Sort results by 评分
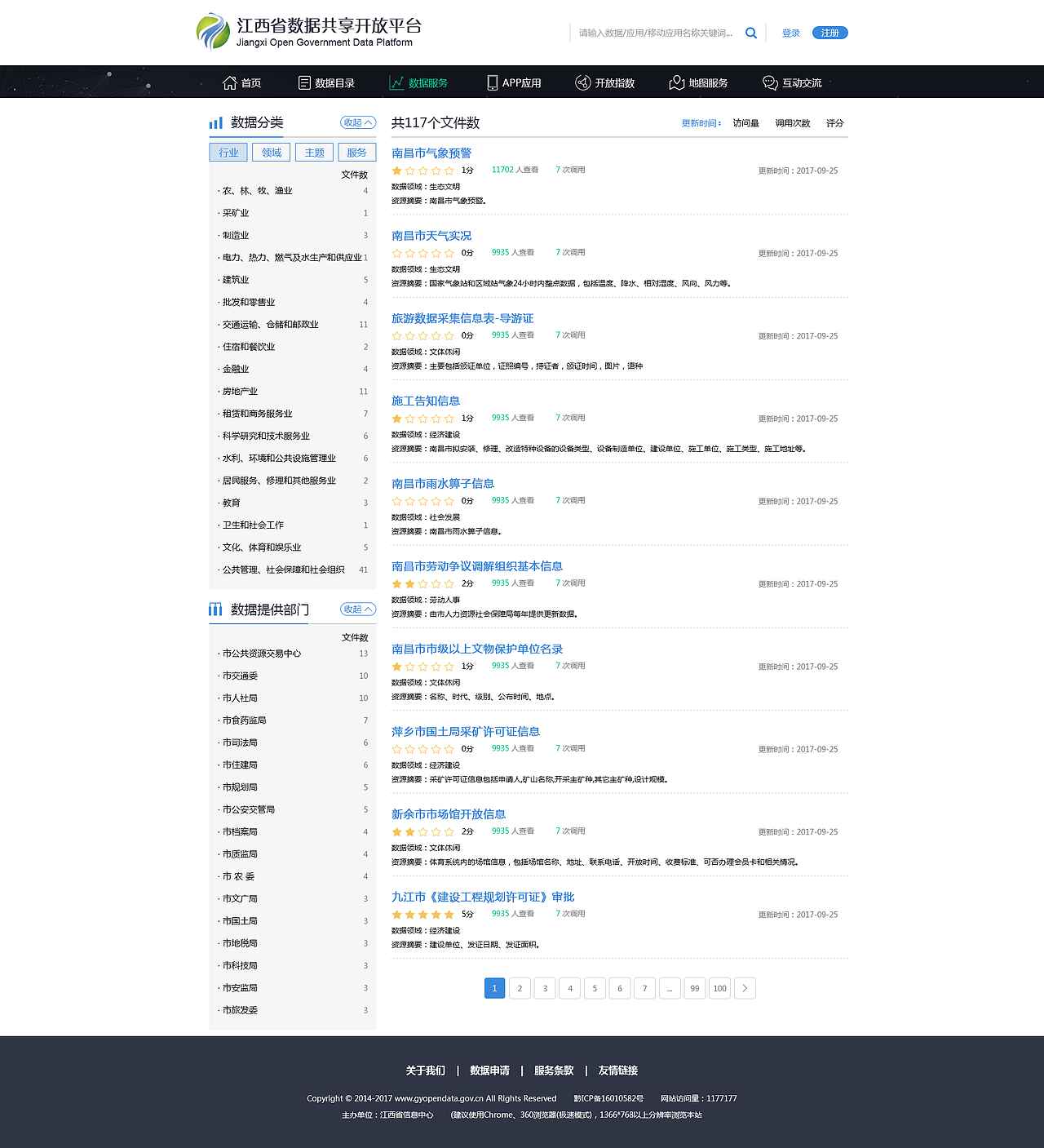Viewport: 1044px width, 1148px height. (834, 123)
